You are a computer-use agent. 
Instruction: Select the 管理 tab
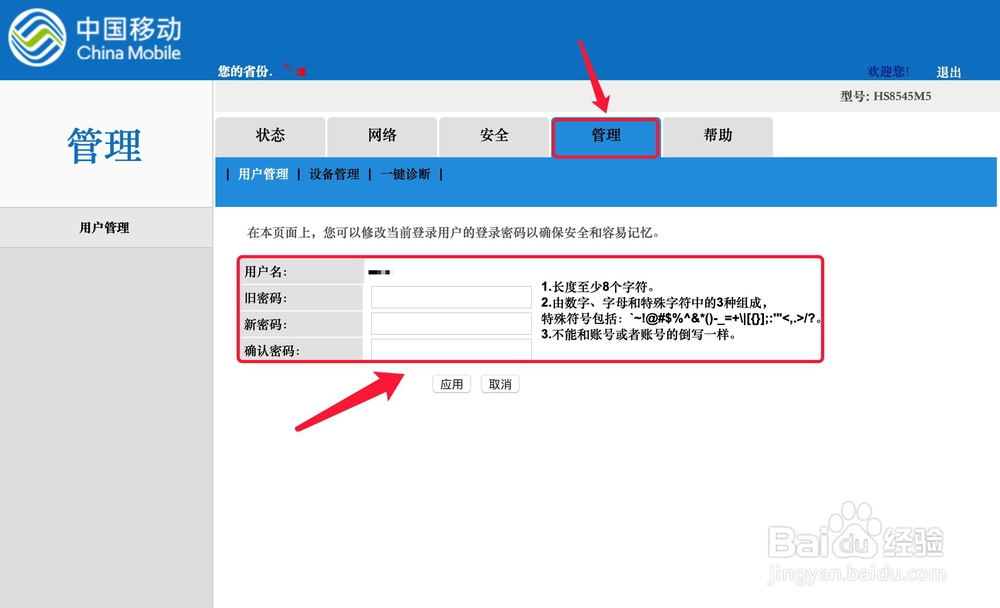pos(605,135)
